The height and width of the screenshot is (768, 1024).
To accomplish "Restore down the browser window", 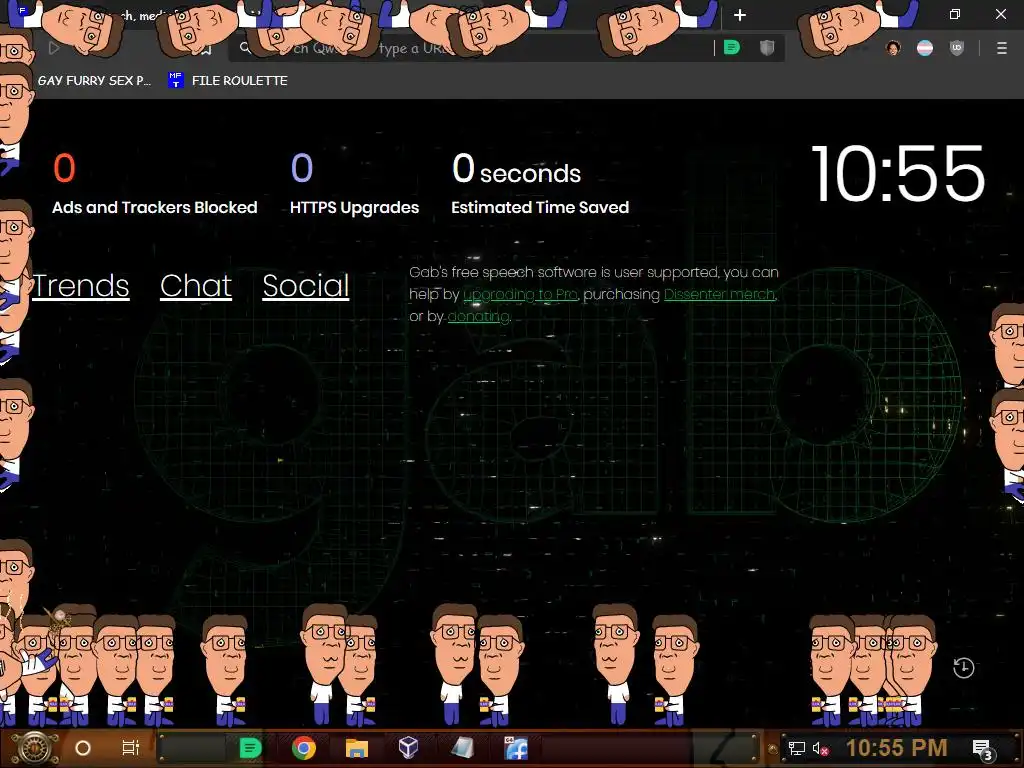I will pos(955,14).
